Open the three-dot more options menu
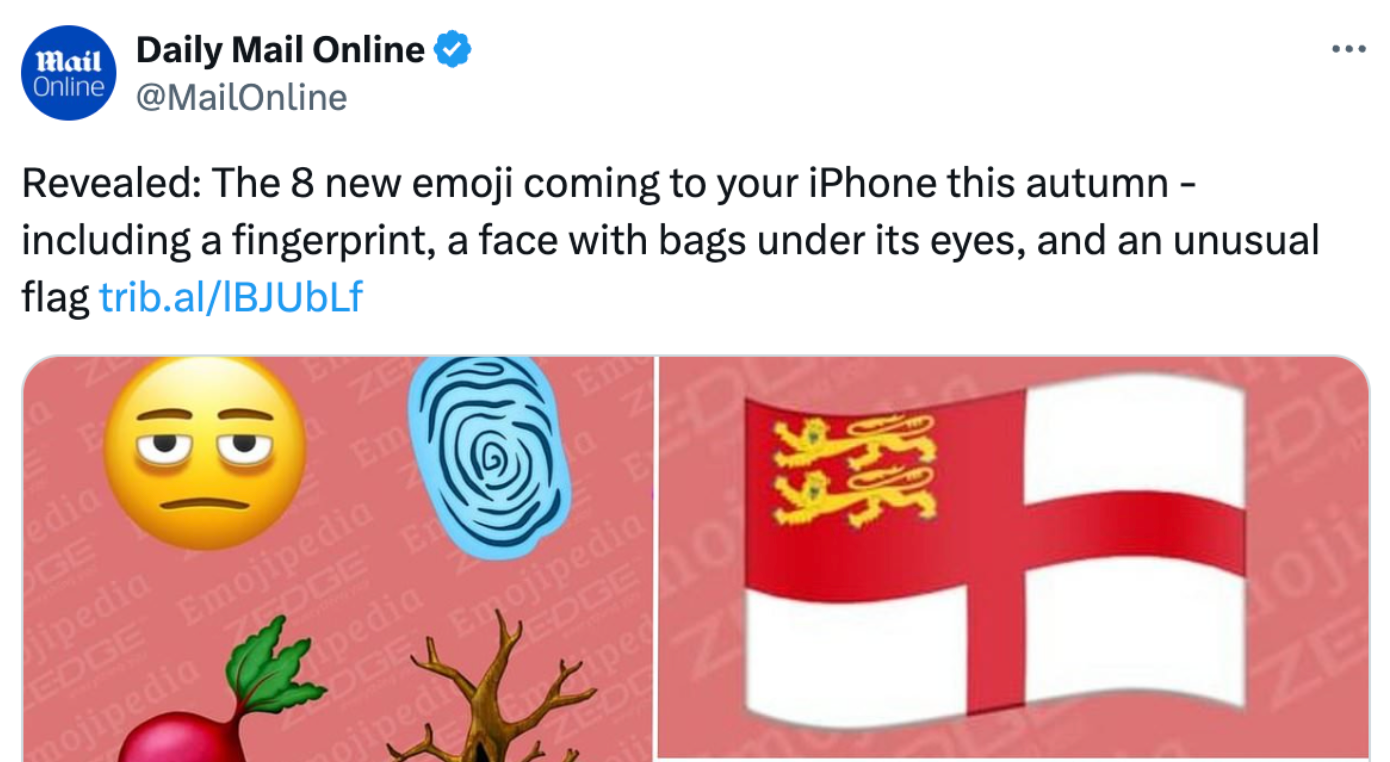This screenshot has height=762, width=1390. click(x=1348, y=49)
